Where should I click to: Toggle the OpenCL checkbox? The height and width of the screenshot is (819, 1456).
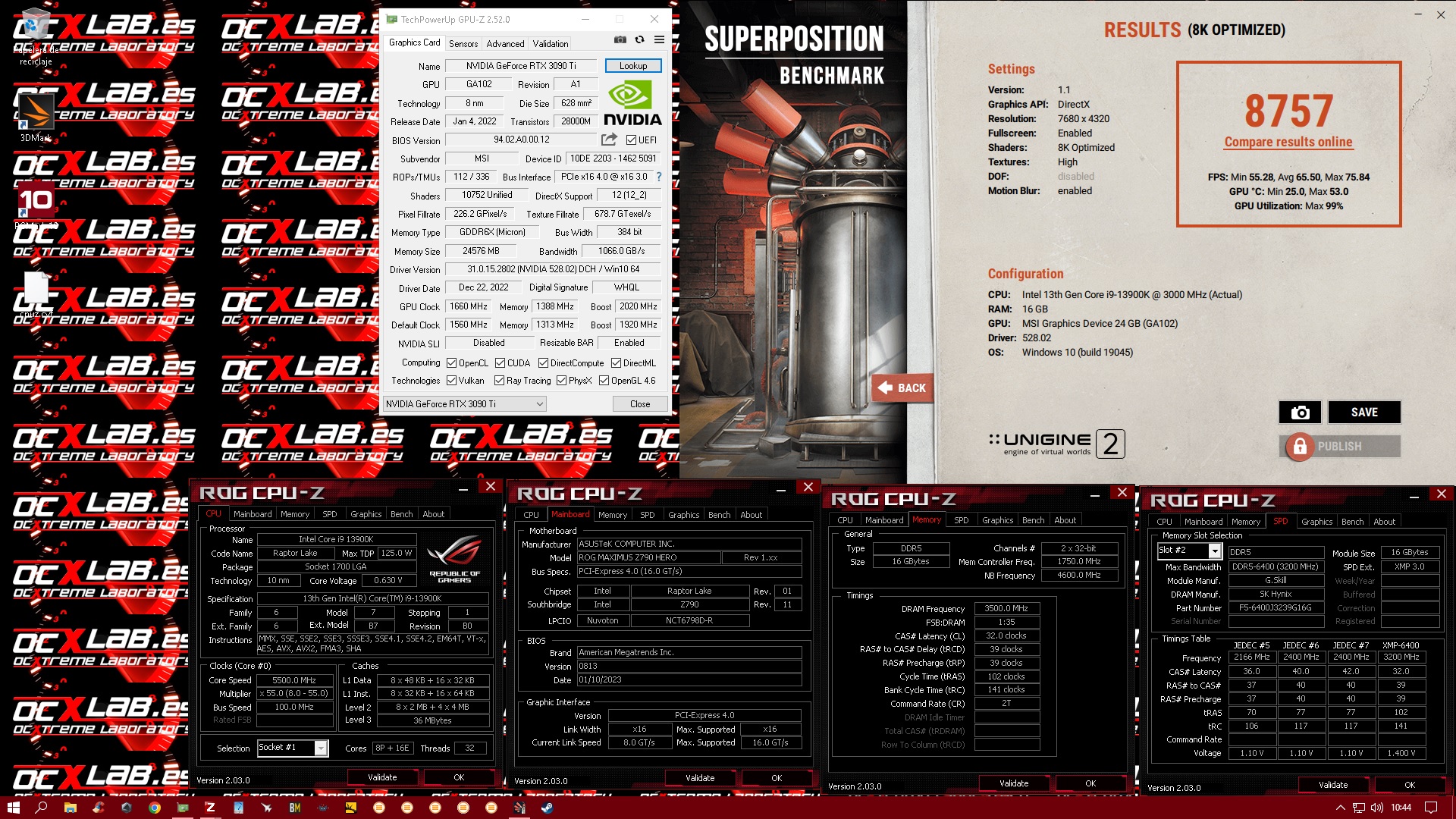pos(451,363)
